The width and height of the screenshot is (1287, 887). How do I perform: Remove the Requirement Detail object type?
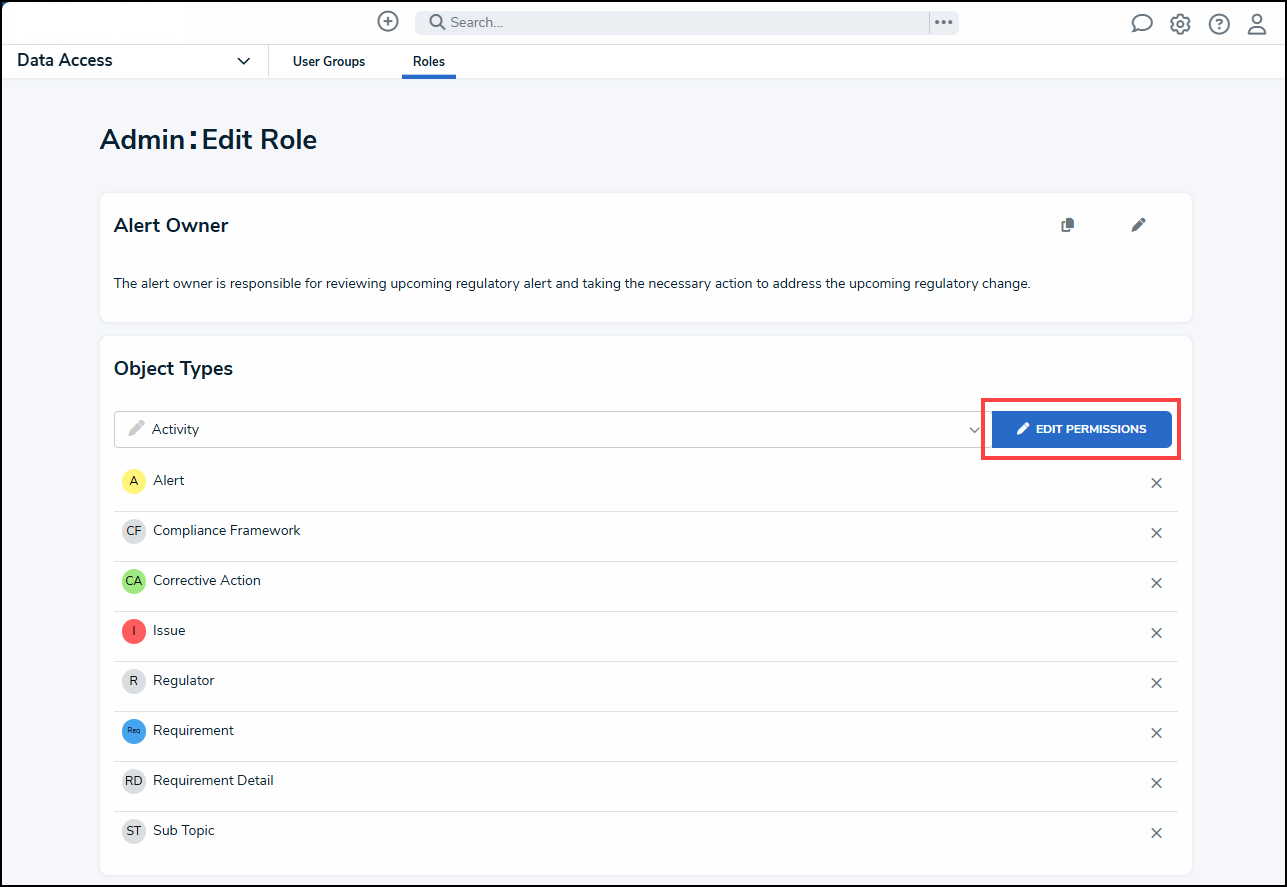click(1156, 783)
